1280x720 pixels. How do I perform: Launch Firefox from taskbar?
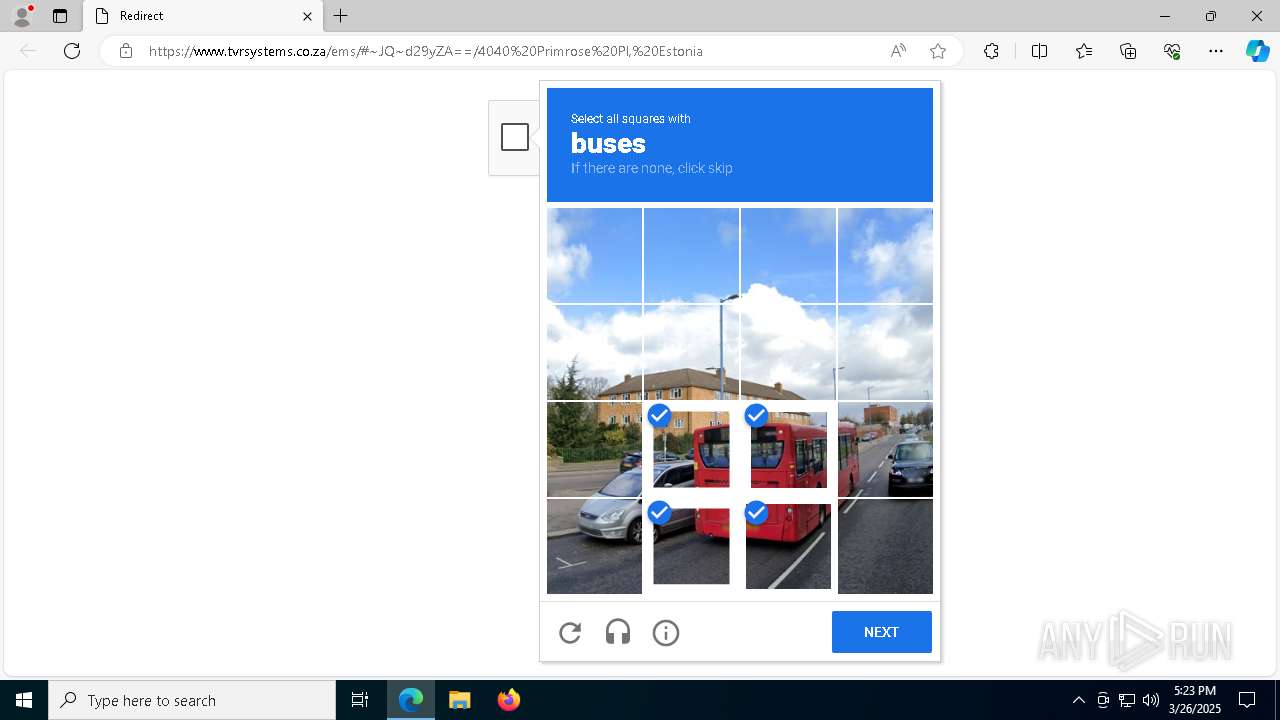tap(509, 700)
